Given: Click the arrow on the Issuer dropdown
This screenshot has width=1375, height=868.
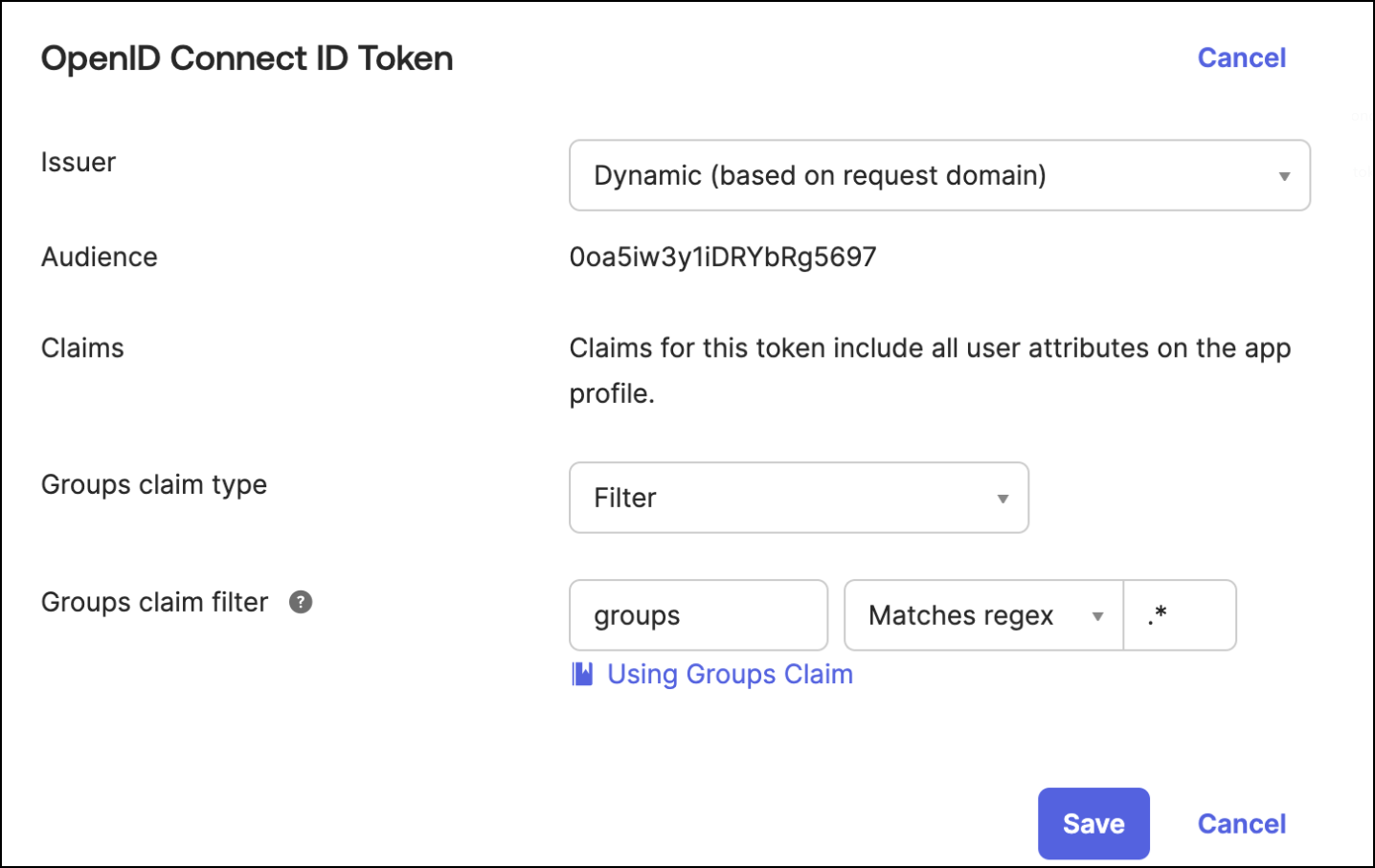Looking at the screenshot, I should coord(1284,176).
